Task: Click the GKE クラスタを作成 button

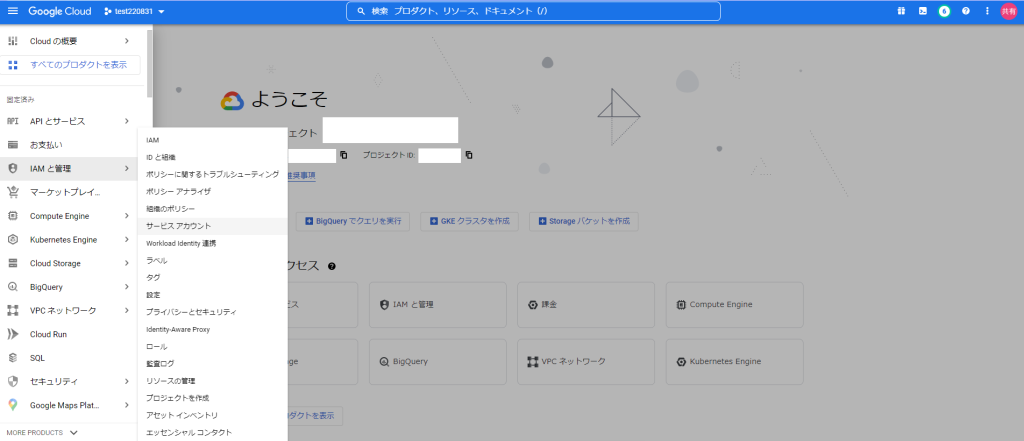Action: (x=469, y=220)
